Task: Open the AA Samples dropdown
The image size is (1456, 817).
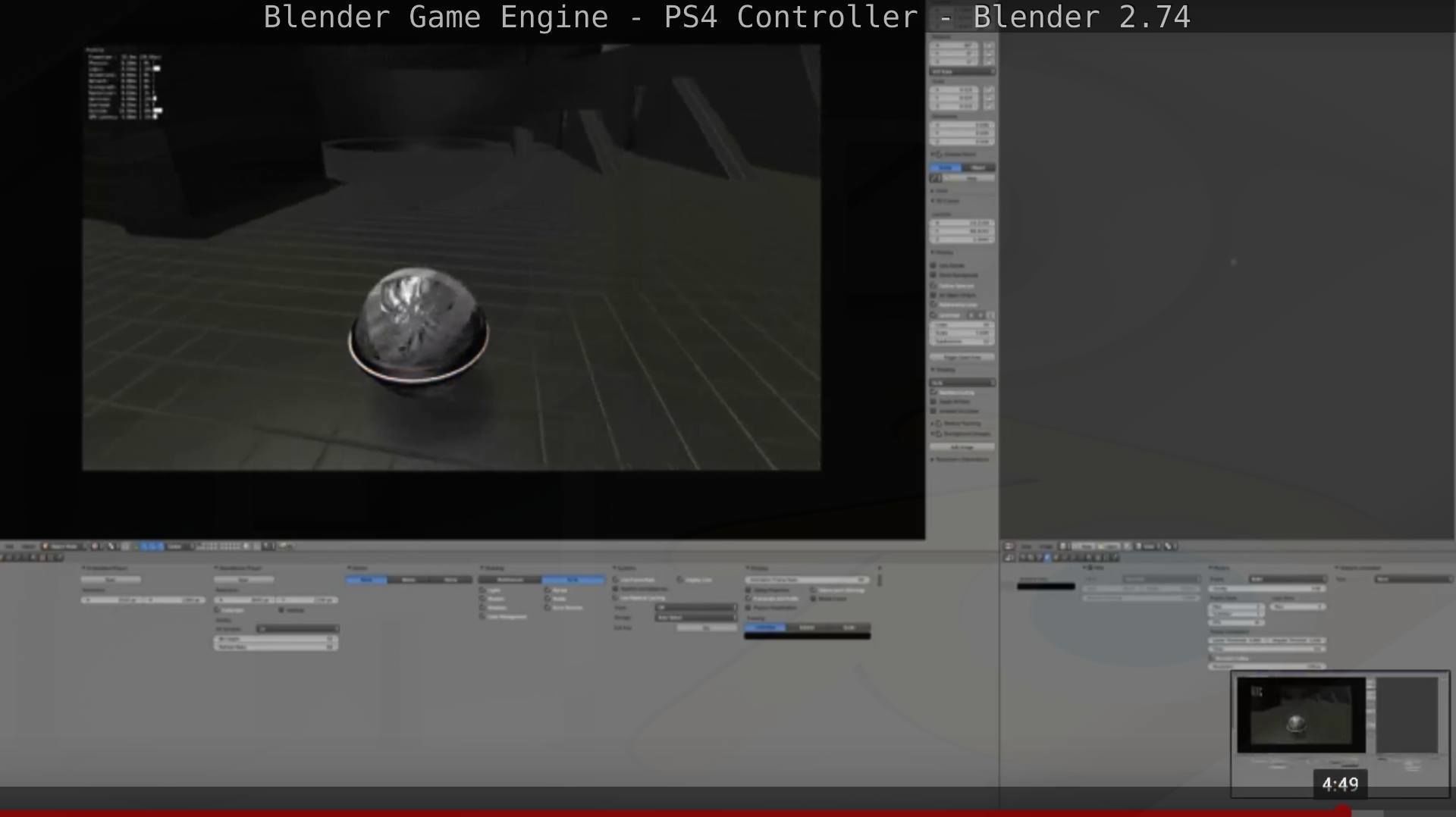Action: (297, 628)
